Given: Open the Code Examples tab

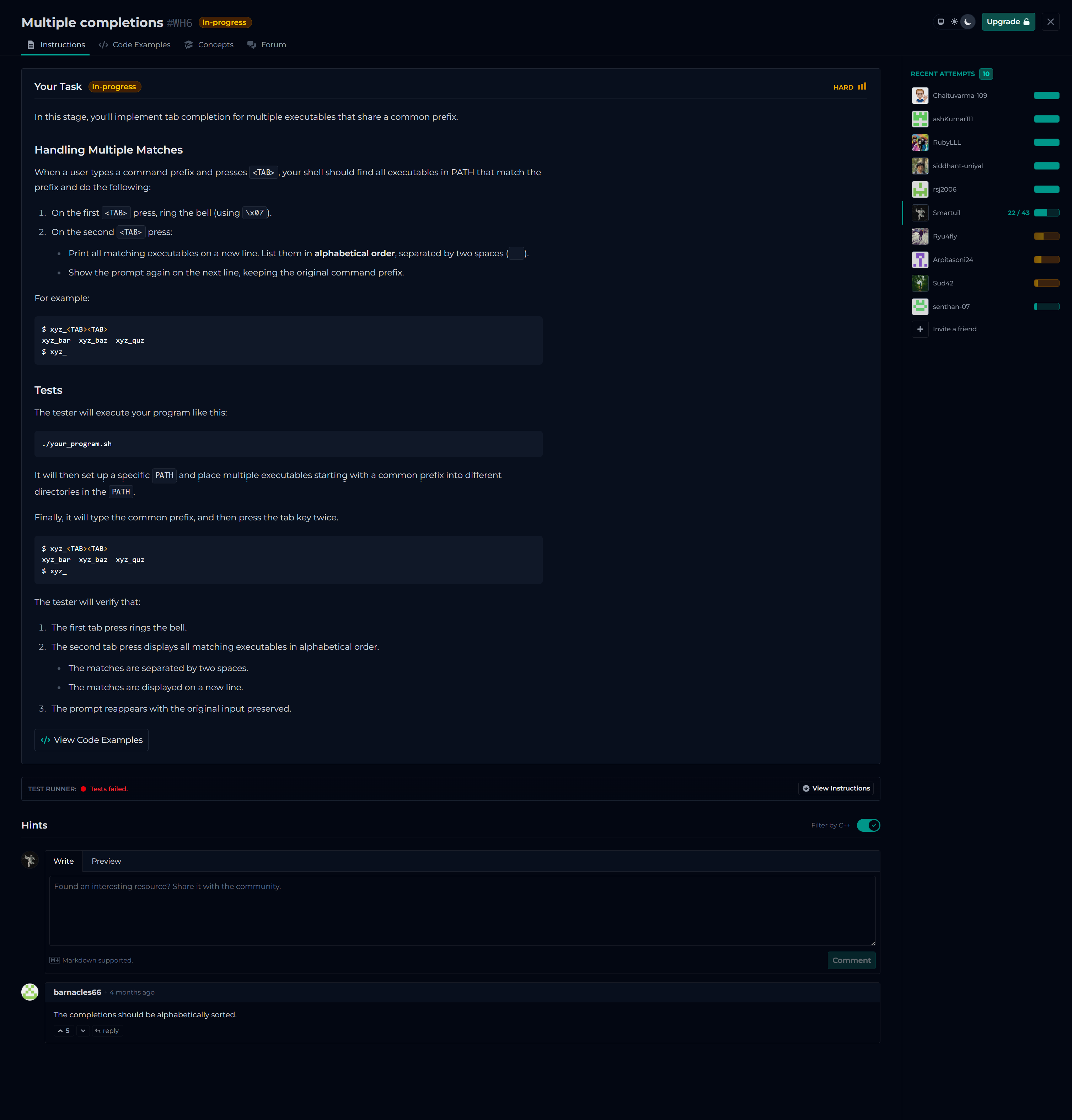Looking at the screenshot, I should tap(134, 44).
